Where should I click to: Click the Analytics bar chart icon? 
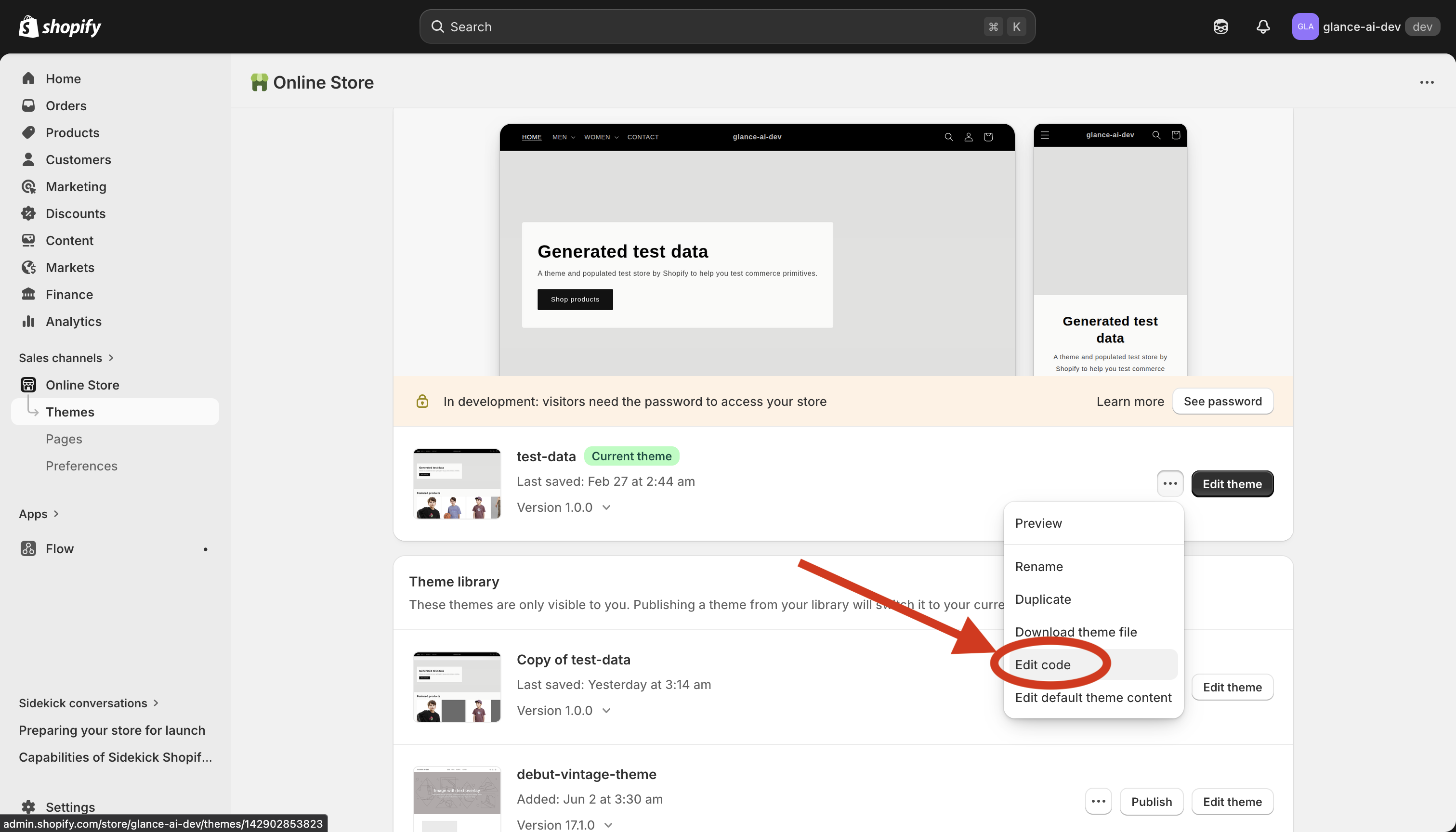(x=28, y=321)
